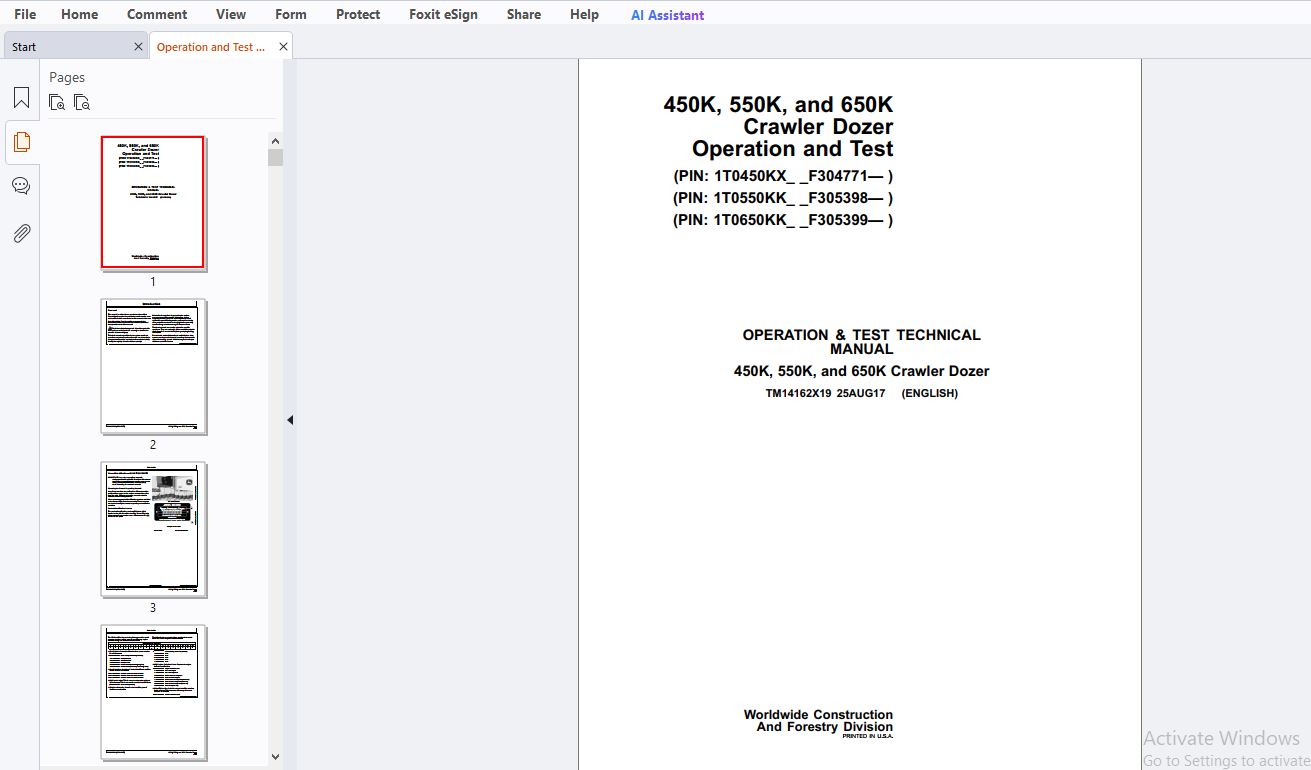Screen dimensions: 1311x770
Task: Open the File menu
Action: [25, 14]
